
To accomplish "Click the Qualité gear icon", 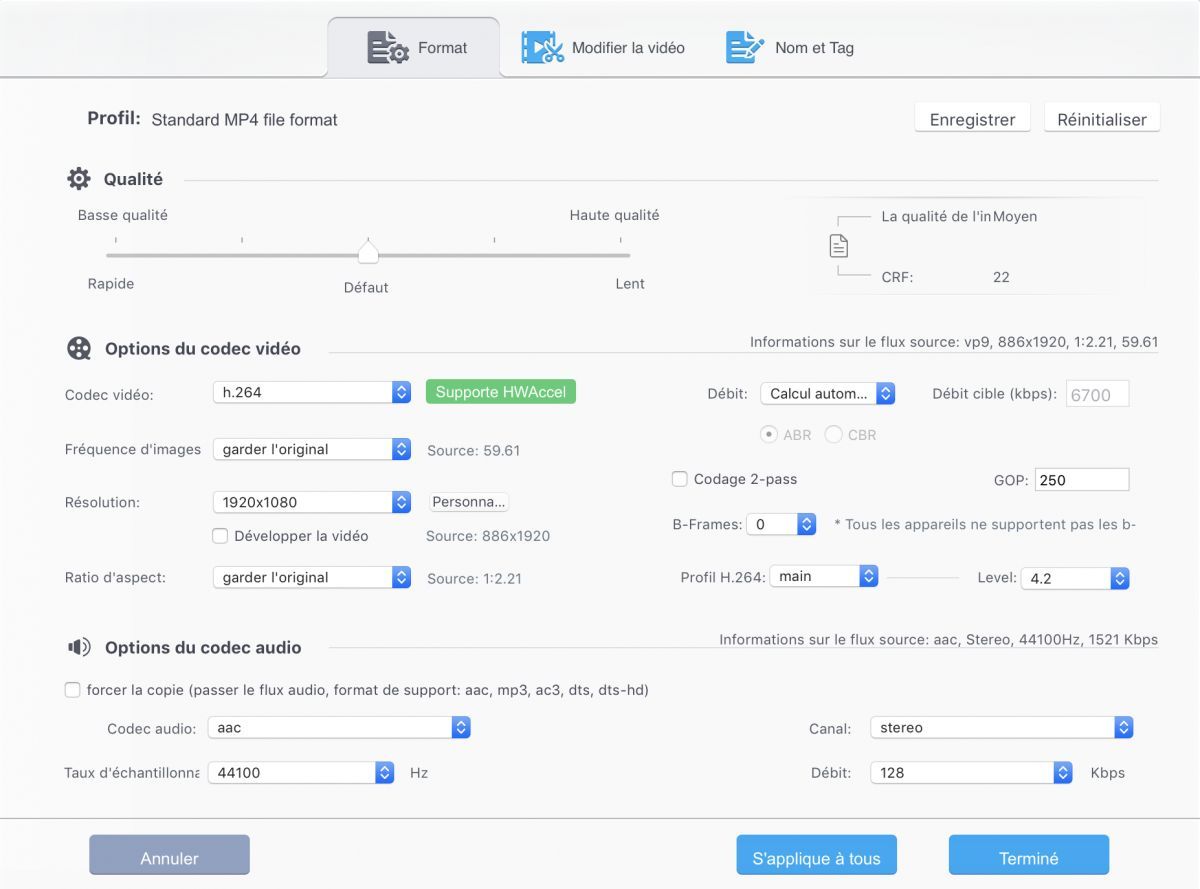I will tap(79, 179).
